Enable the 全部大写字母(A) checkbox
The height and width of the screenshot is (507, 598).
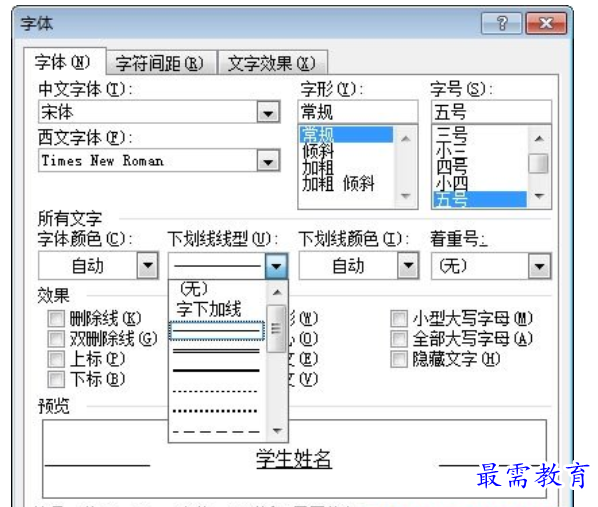(x=399, y=339)
